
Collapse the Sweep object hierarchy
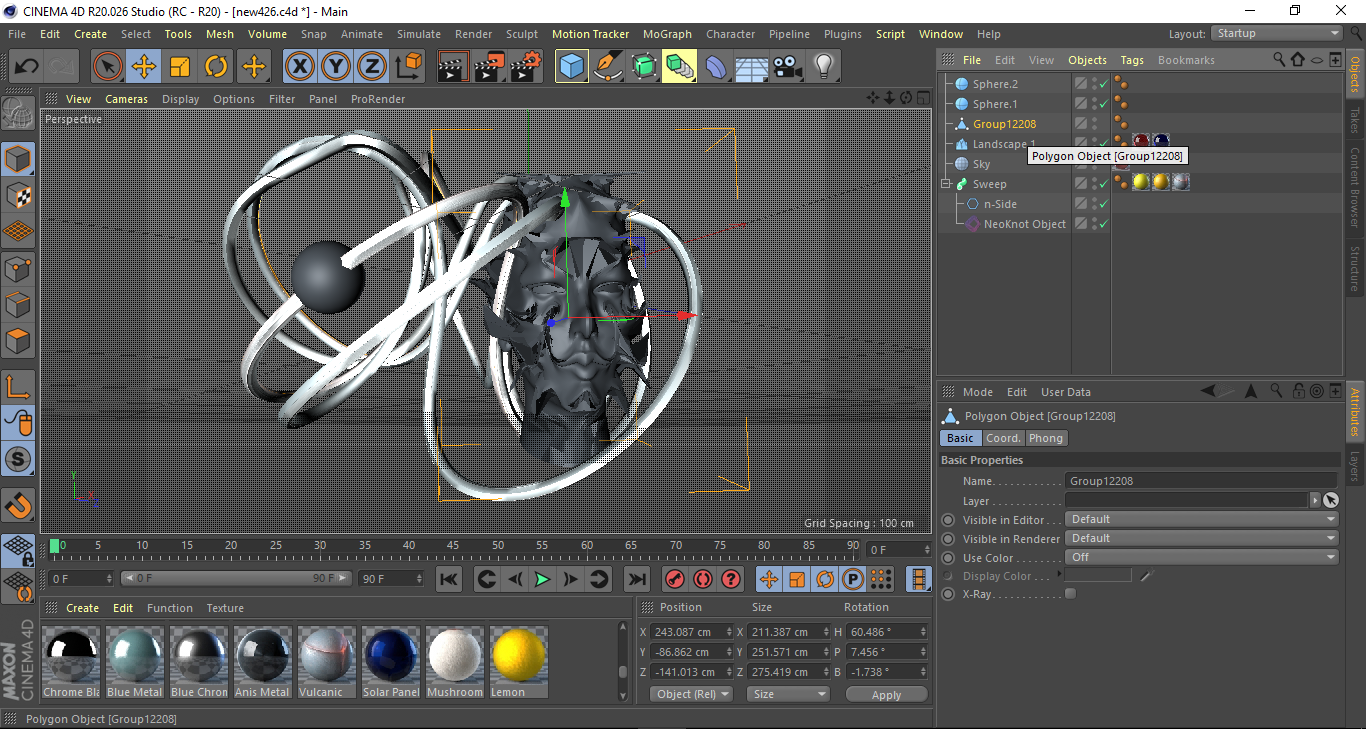946,184
